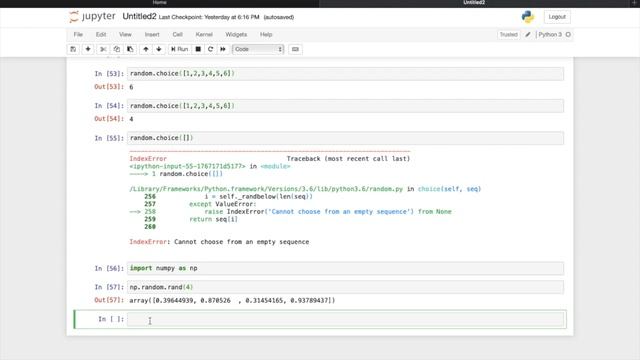This screenshot has height=360, width=640.
Task: Click traceback line 258 raise IndexError
Action: click(290, 211)
